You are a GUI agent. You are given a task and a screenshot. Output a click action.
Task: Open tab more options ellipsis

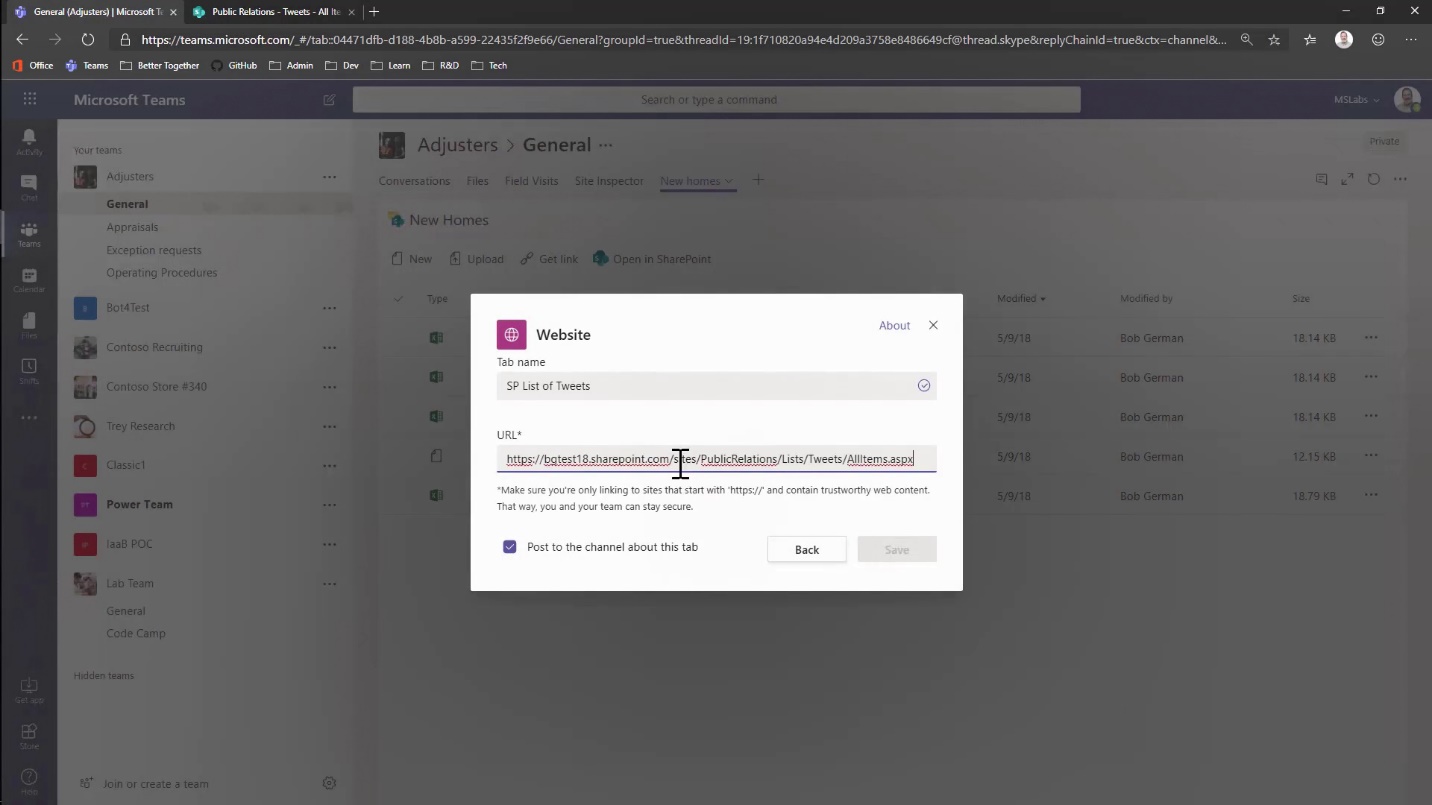point(1400,179)
